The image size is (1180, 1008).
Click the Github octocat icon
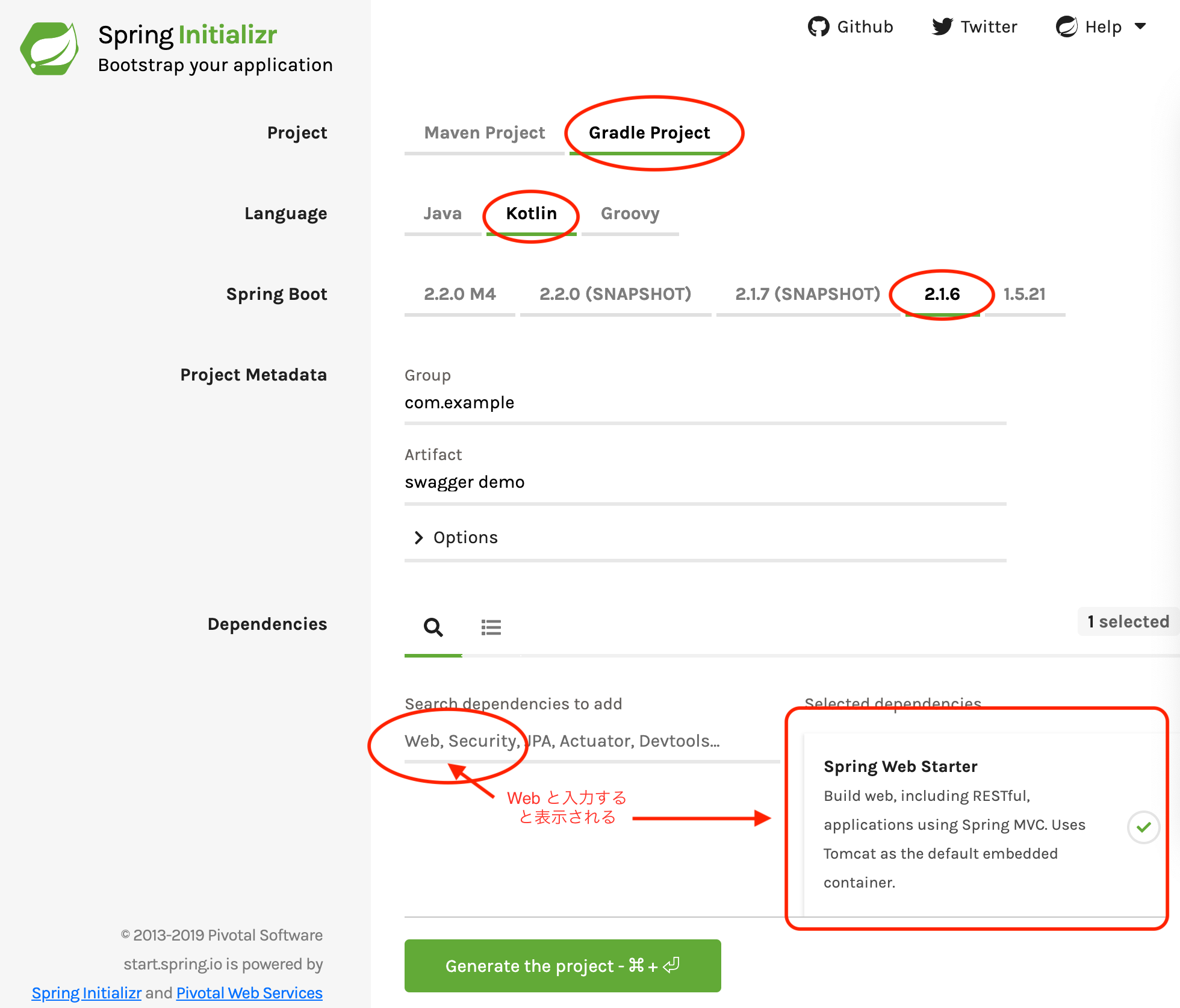[818, 27]
